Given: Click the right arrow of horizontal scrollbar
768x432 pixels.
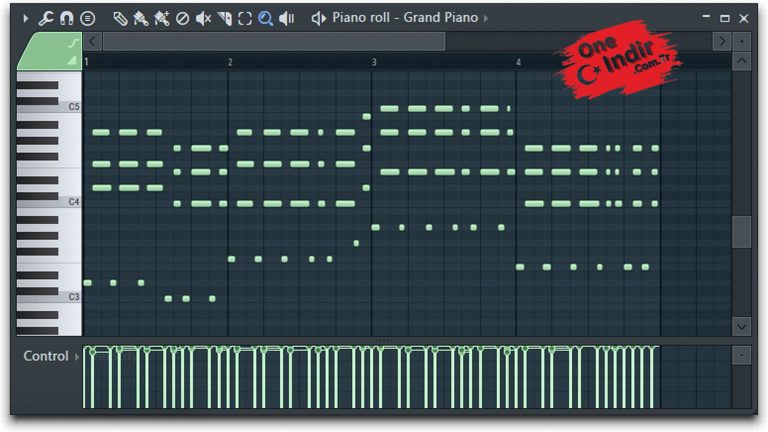Looking at the screenshot, I should click(722, 42).
